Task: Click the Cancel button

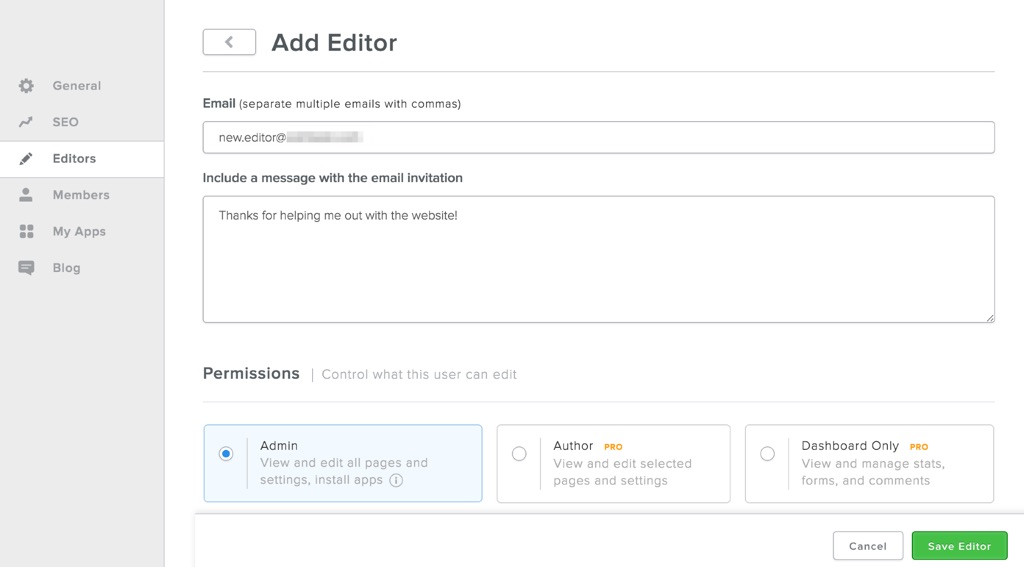Action: tap(867, 546)
